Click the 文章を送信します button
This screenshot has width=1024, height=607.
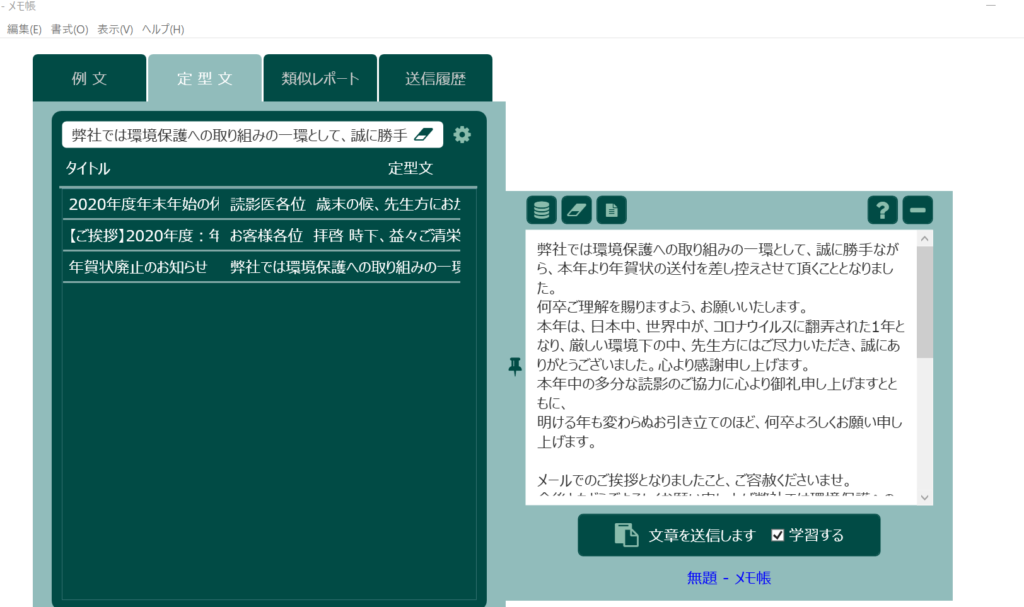(x=729, y=535)
